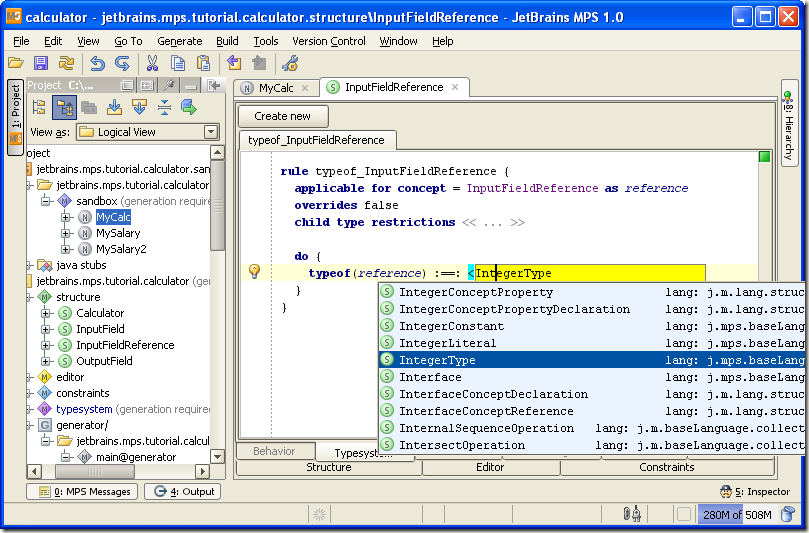This screenshot has width=809, height=533.
Task: Open the Generate menu
Action: click(180, 41)
